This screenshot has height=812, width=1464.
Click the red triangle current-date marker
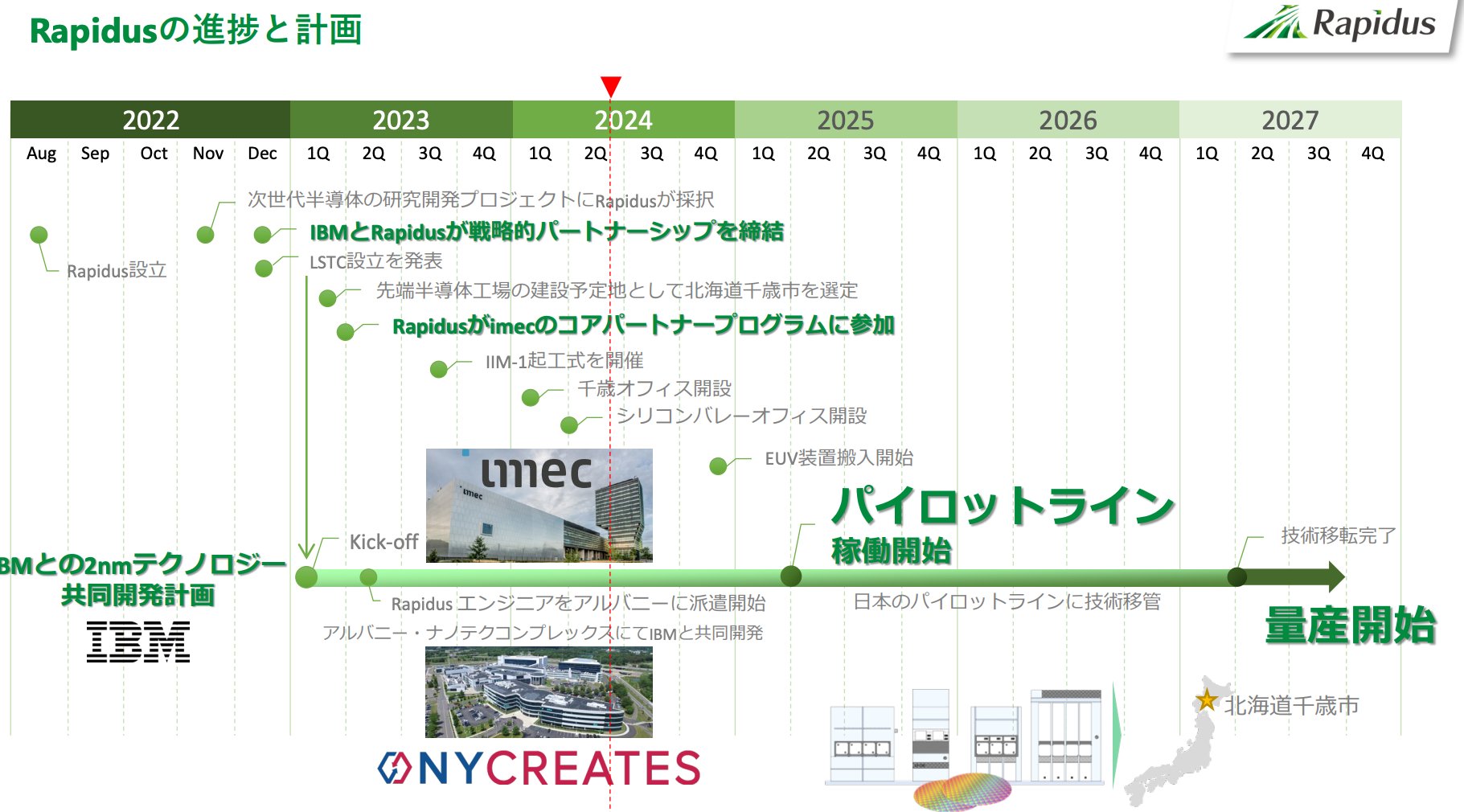click(611, 86)
